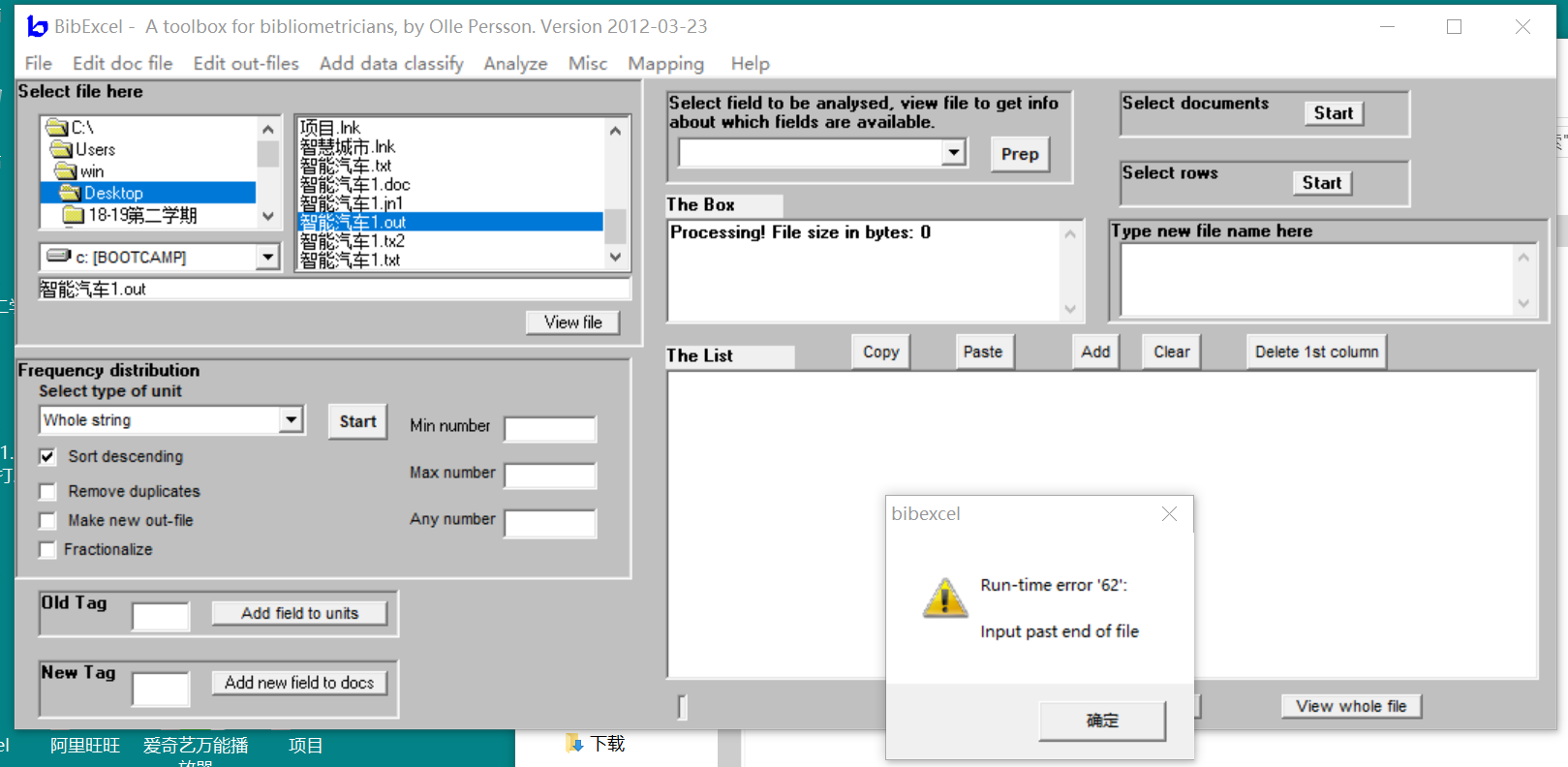Select file 智慧城市.lnk in file list
Viewport: 1568px width, 767px height.
[x=348, y=146]
